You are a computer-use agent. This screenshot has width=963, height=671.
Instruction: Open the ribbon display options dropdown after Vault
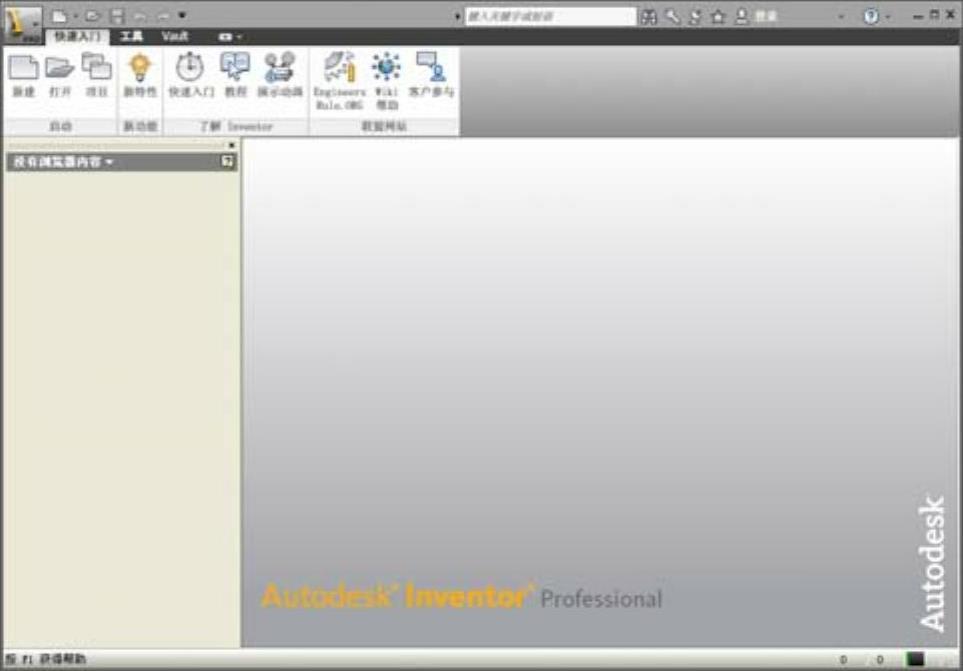pyautogui.click(x=230, y=37)
